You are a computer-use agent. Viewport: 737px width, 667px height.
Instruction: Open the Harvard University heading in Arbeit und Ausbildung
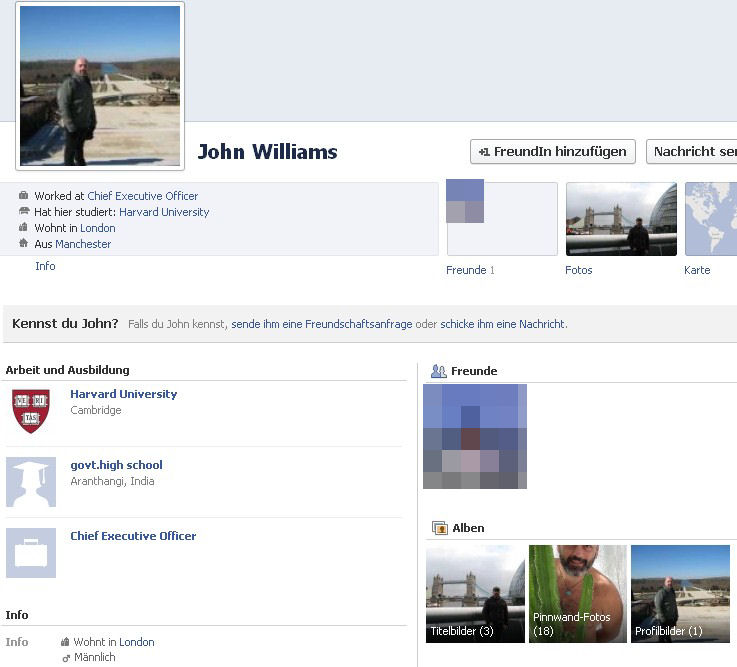124,394
